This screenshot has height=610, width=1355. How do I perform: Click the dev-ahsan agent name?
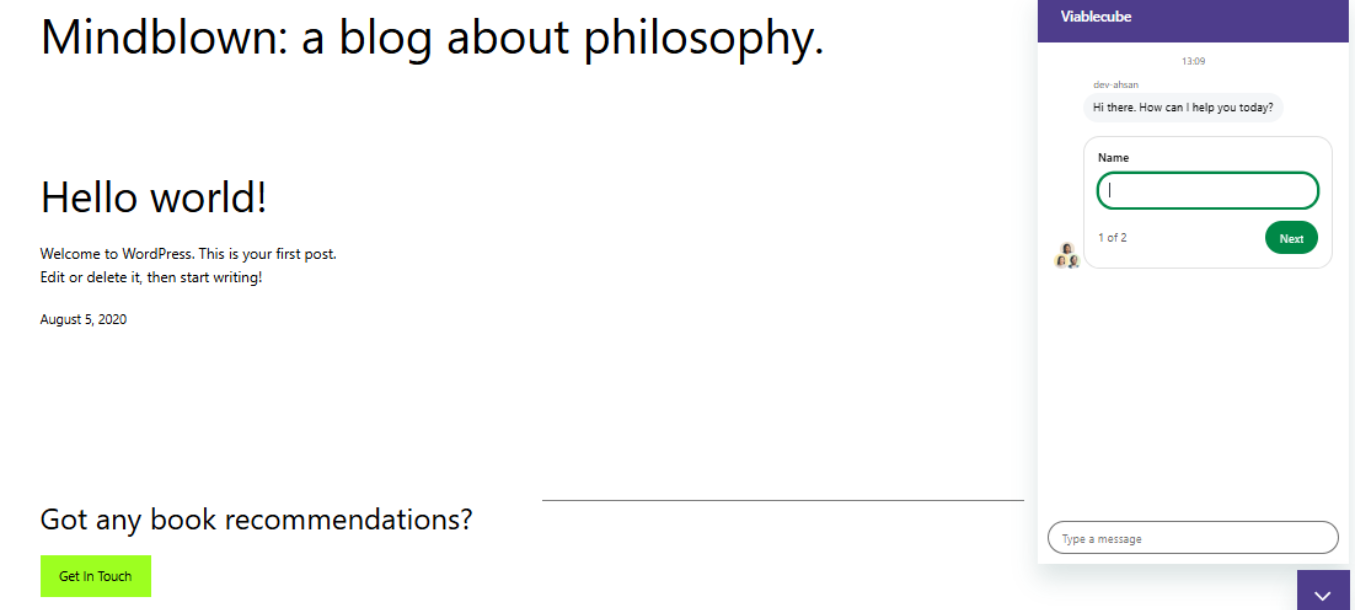click(x=1115, y=85)
